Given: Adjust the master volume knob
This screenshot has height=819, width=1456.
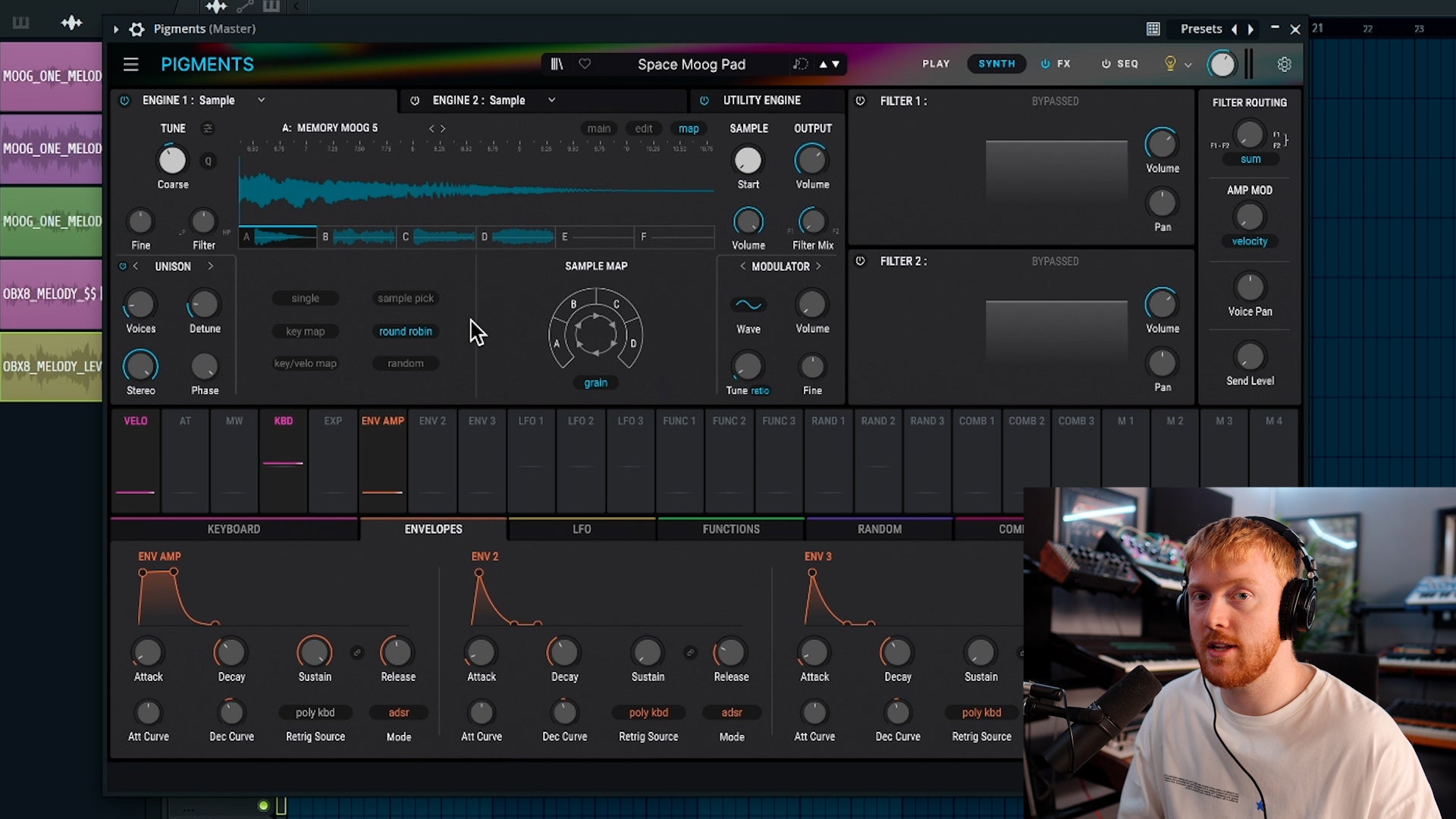Looking at the screenshot, I should coord(1222,64).
